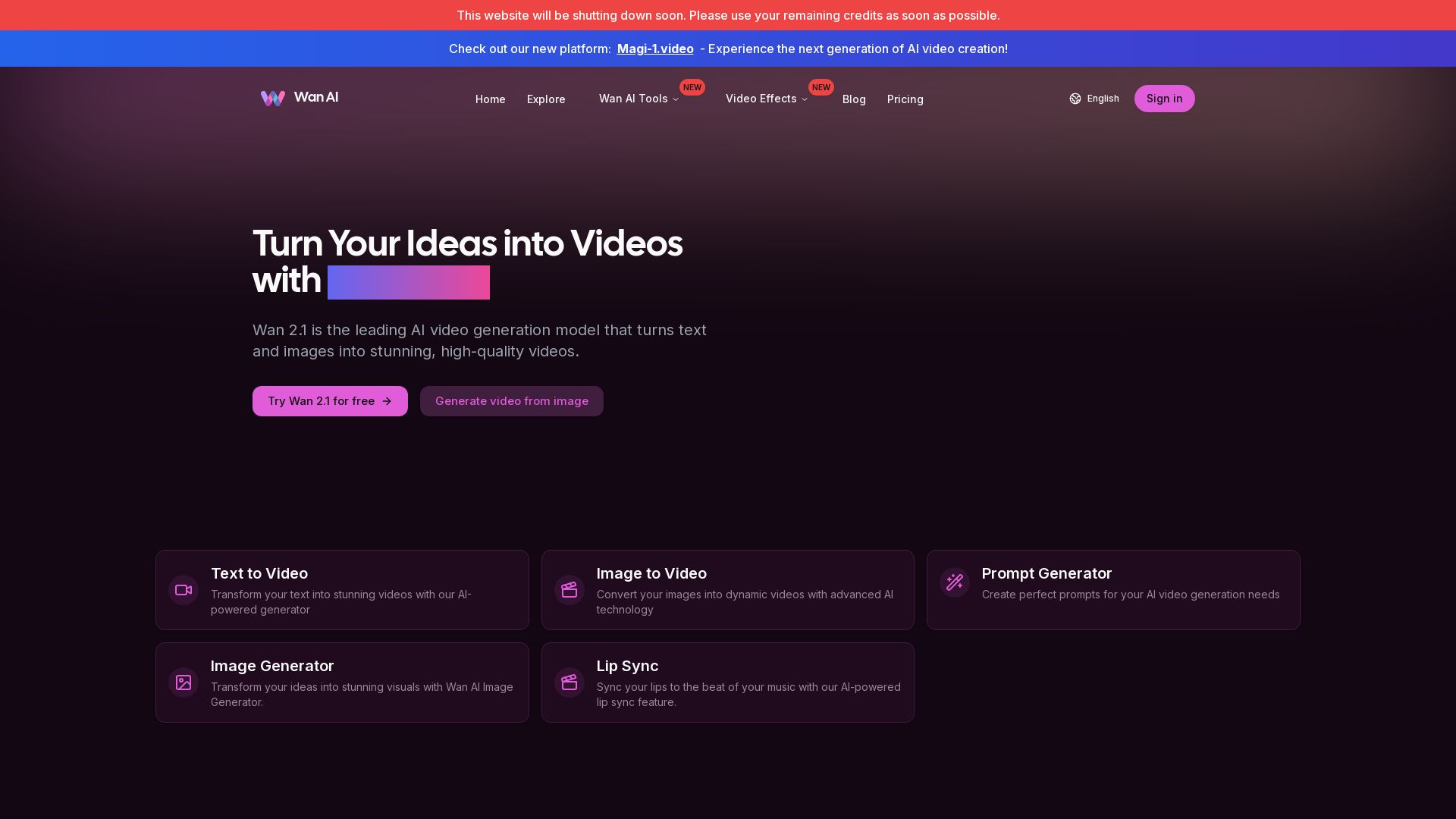
Task: Go to the Home nav item
Action: [x=490, y=99]
